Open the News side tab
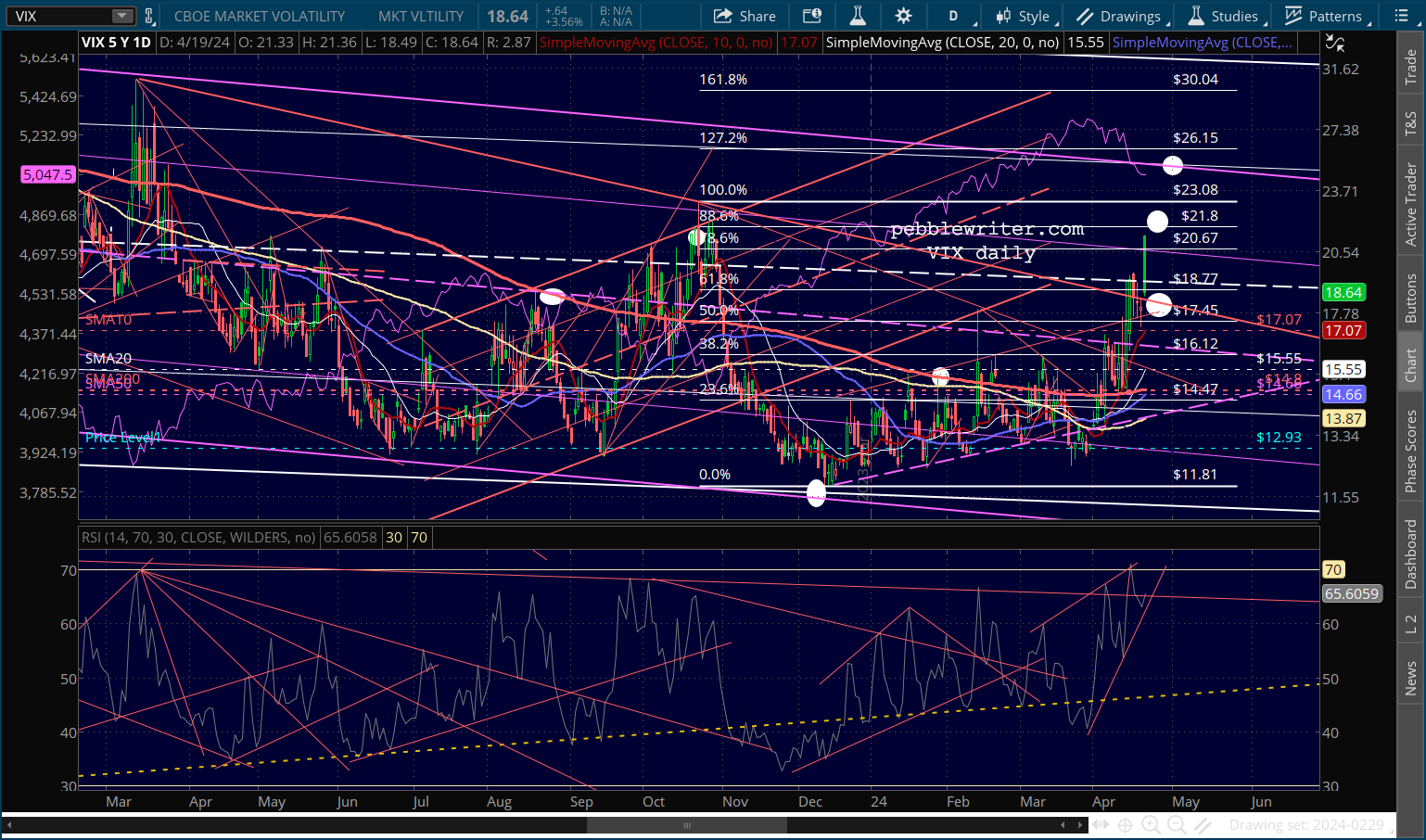 [x=1410, y=678]
